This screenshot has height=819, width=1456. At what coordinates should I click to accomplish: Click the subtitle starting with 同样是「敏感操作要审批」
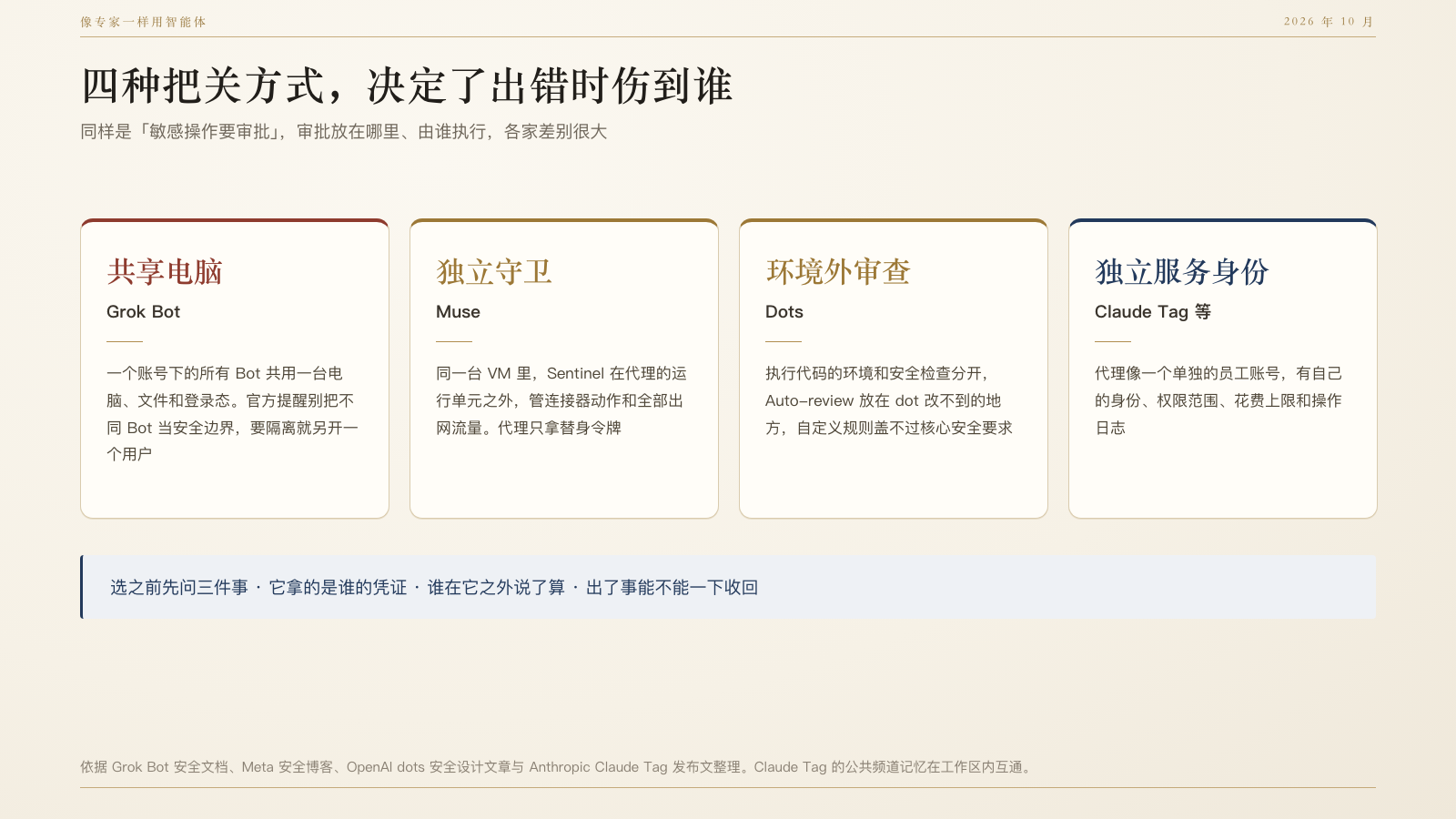344,132
